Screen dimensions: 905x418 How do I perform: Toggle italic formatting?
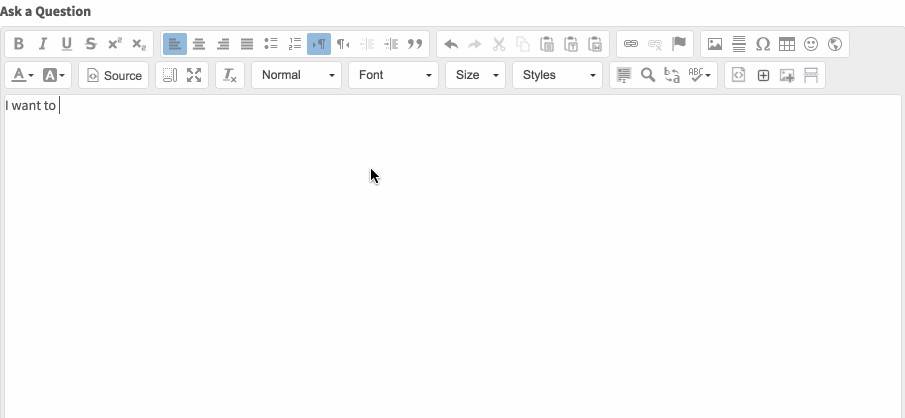point(43,44)
